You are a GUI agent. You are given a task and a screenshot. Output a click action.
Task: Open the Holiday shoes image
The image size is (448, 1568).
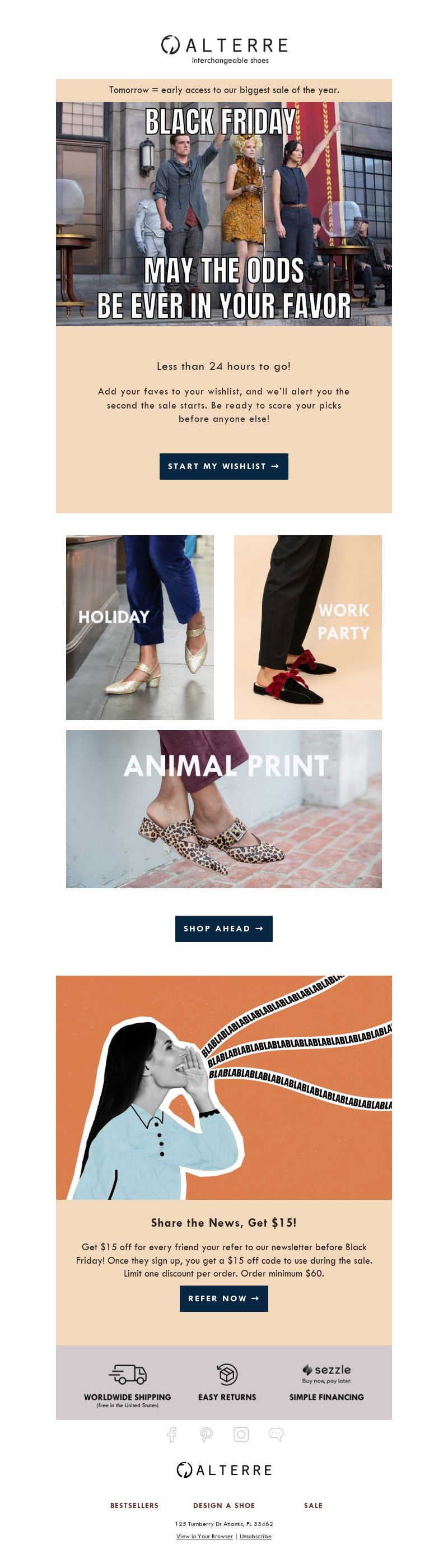pyautogui.click(x=140, y=628)
